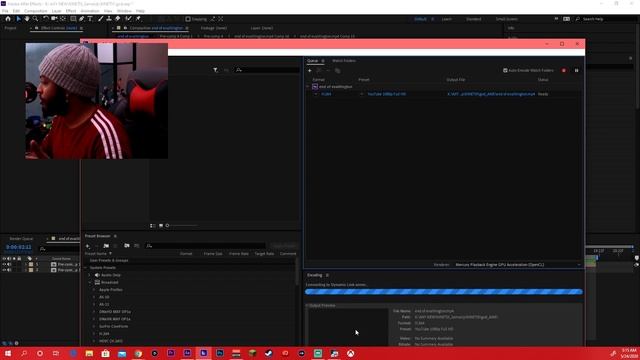640x360 pixels.
Task: Toggle the Snapping checkbox in toolbar
Action: coord(188,19)
